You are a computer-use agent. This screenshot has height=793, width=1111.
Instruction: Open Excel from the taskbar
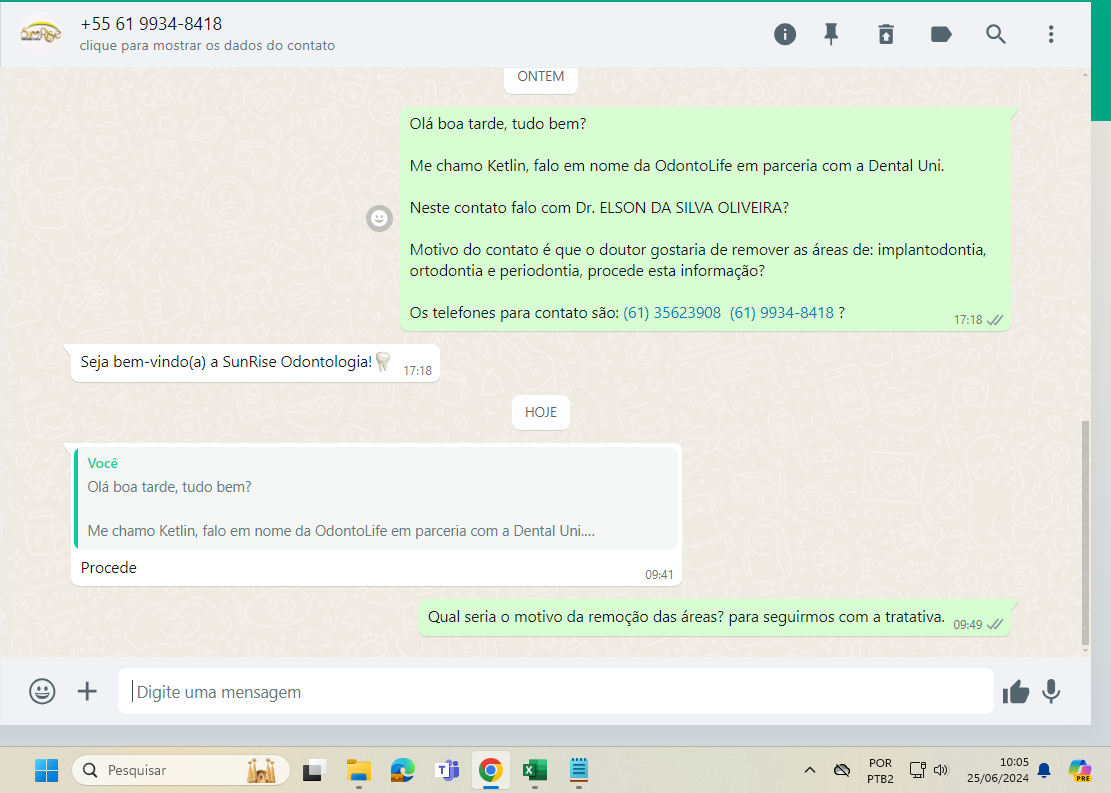534,770
